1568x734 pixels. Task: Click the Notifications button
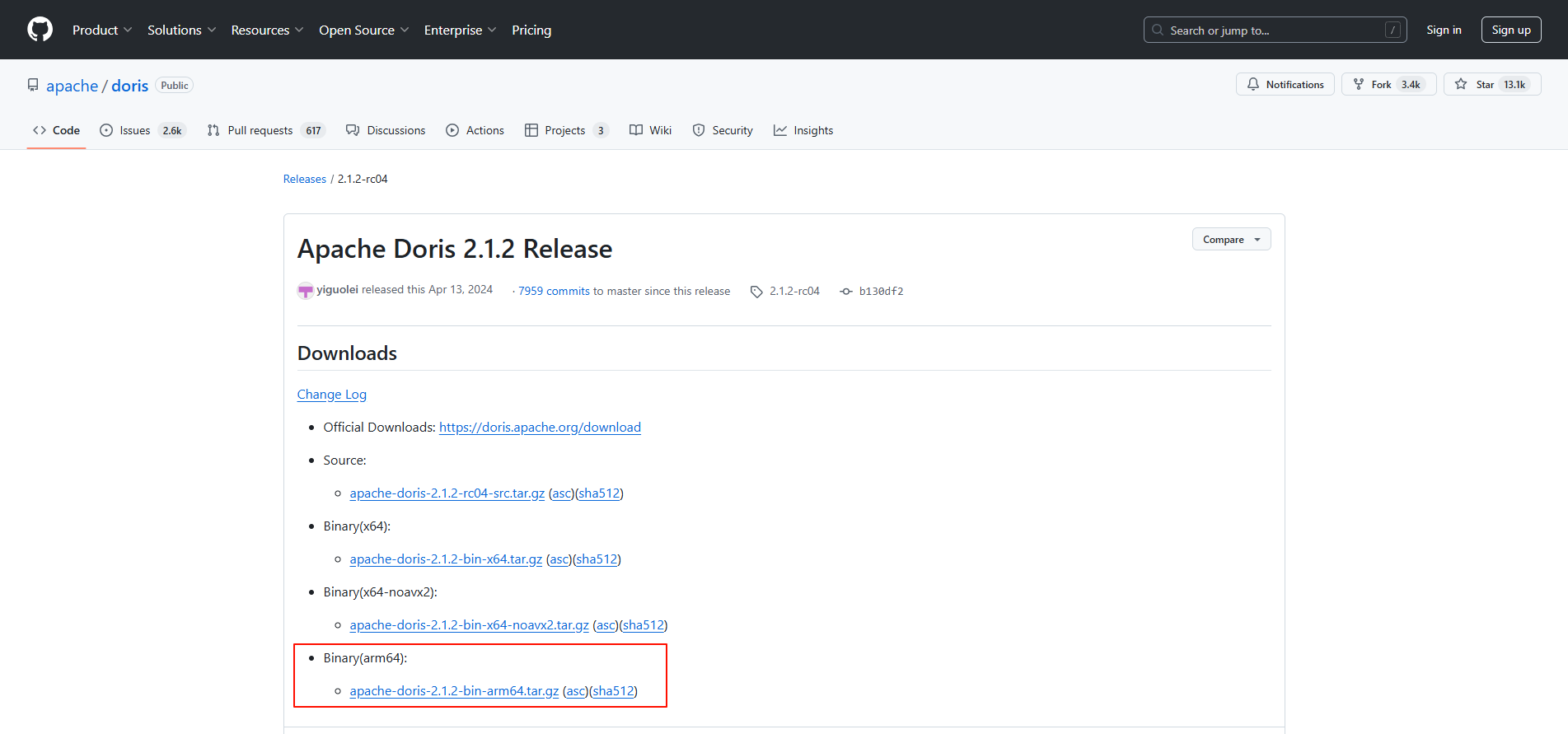(1285, 84)
